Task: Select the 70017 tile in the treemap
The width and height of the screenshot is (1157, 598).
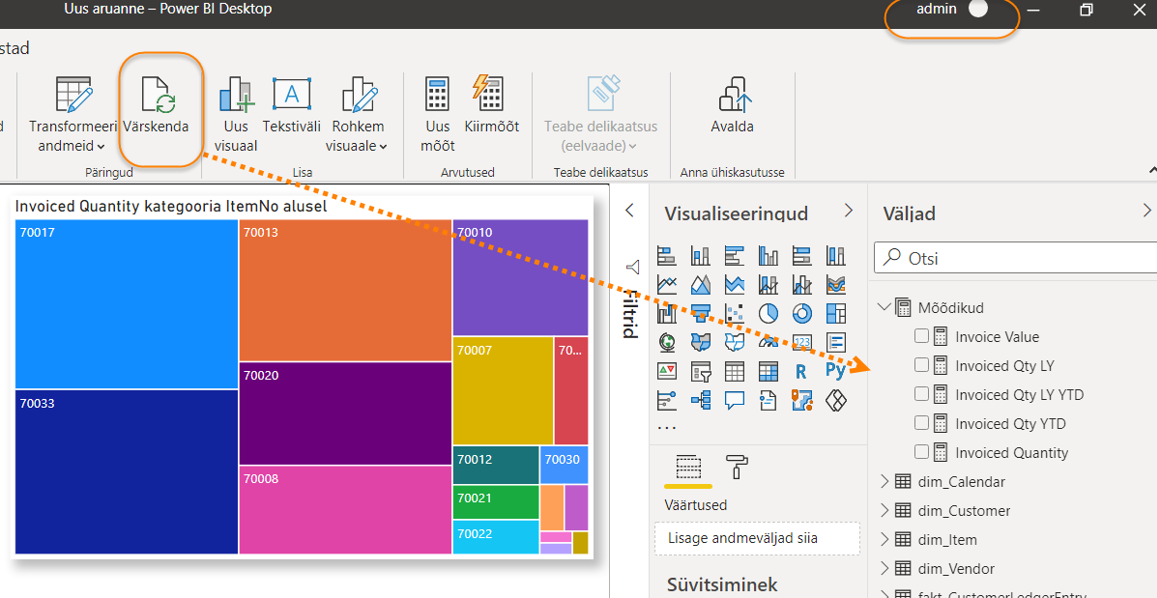Action: coord(126,304)
